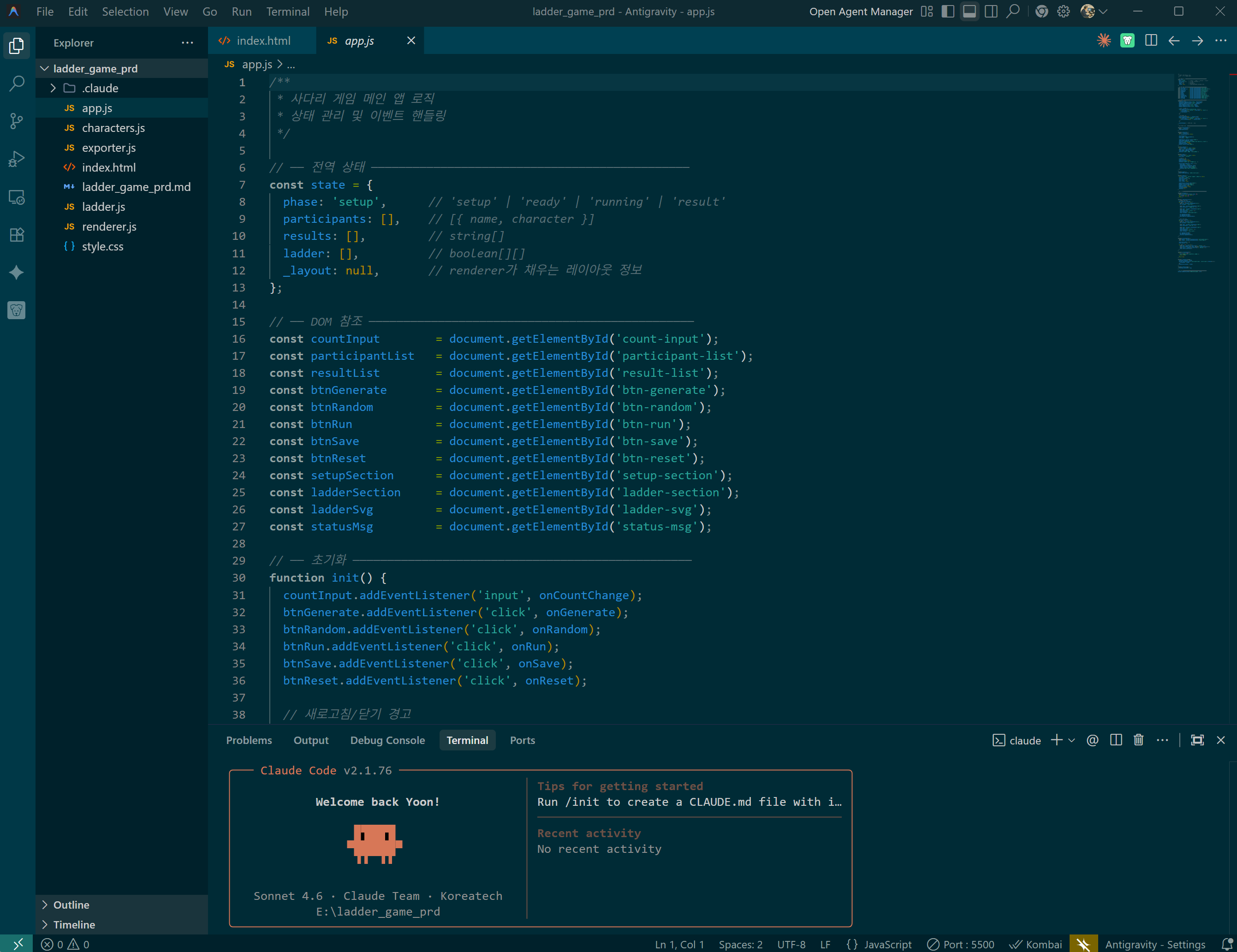The width and height of the screenshot is (1237, 952).
Task: Open Run and Debug view
Action: point(17,159)
